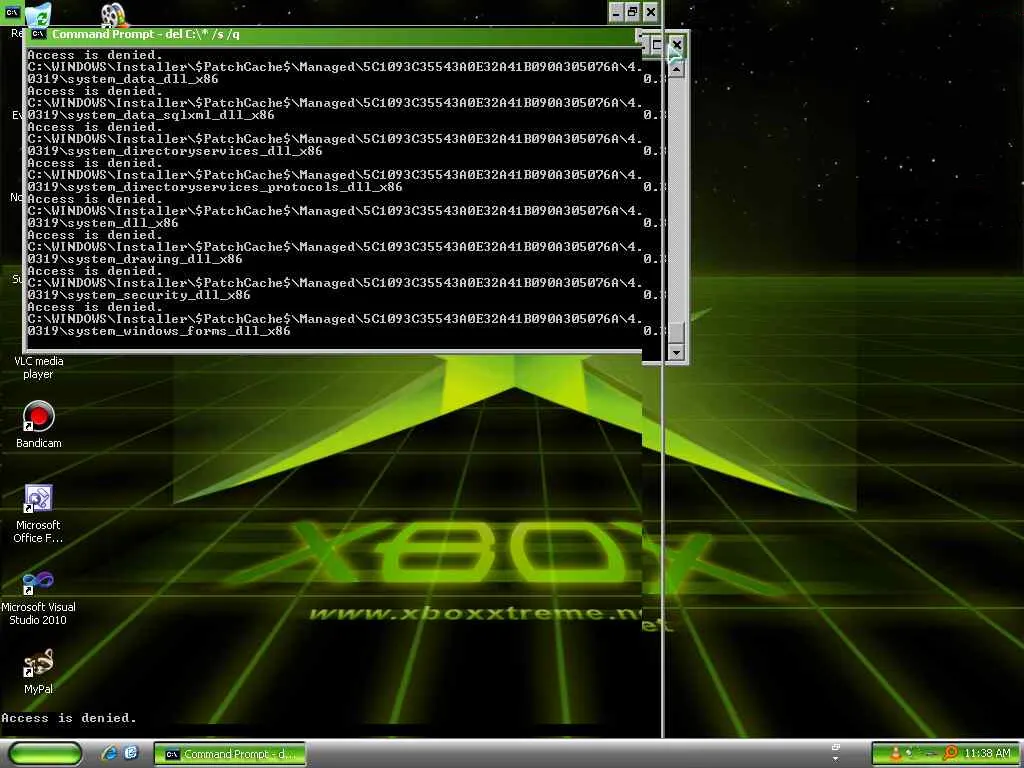The width and height of the screenshot is (1024, 768).
Task: Launch Microsoft Visual Studio 2010 shortcut
Action: [x=38, y=581]
